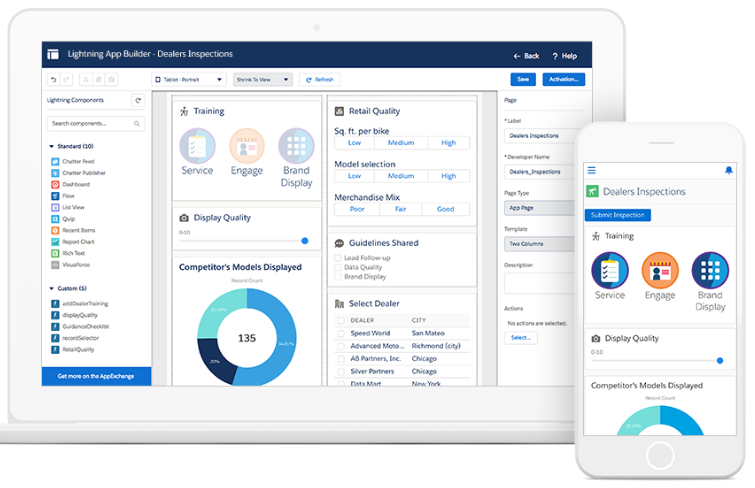Viewport: 755px width, 488px height.
Task: Check the Brand Display guideline checkbox
Action: (338, 277)
